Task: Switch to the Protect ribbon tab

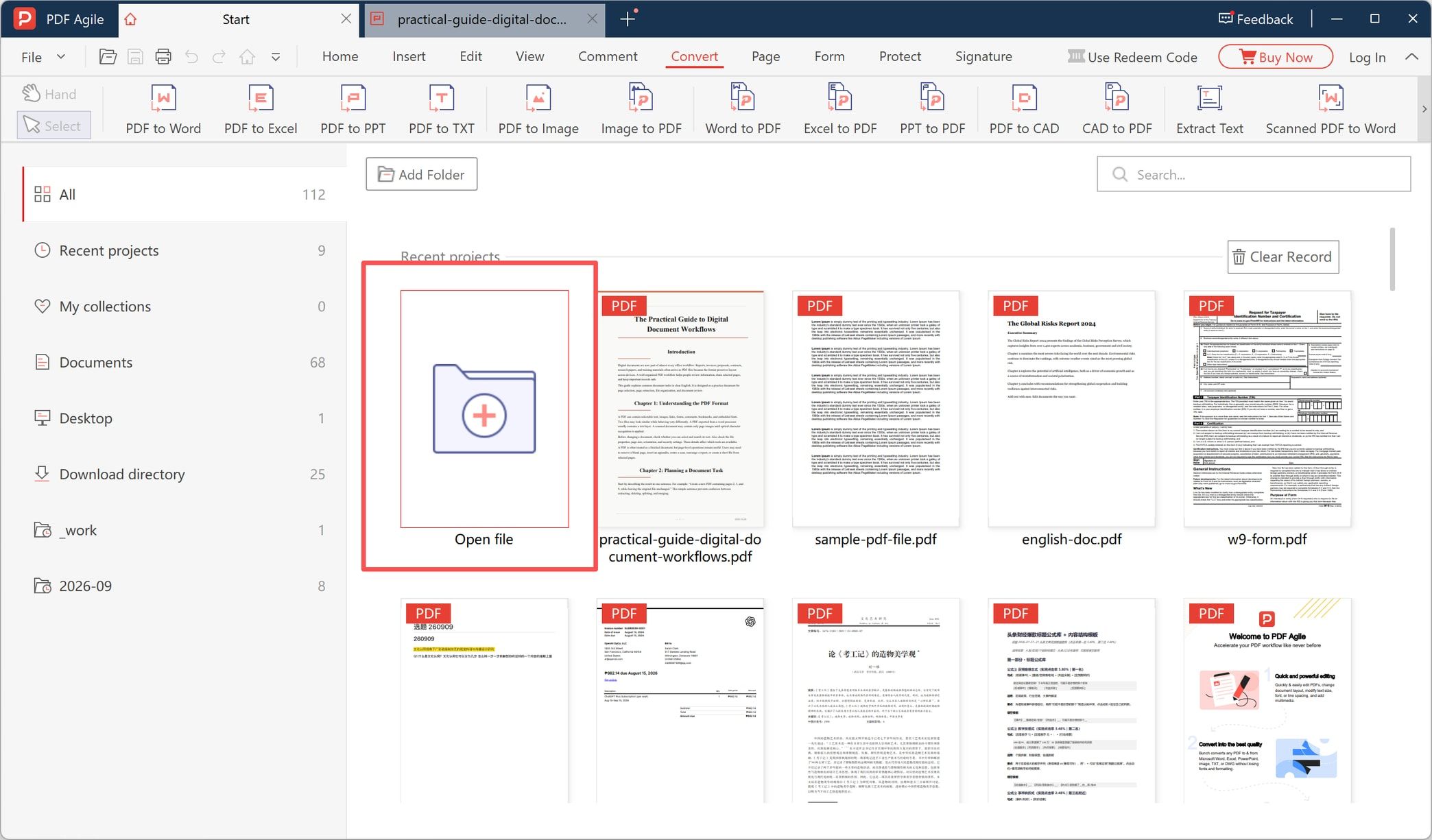Action: [x=900, y=57]
